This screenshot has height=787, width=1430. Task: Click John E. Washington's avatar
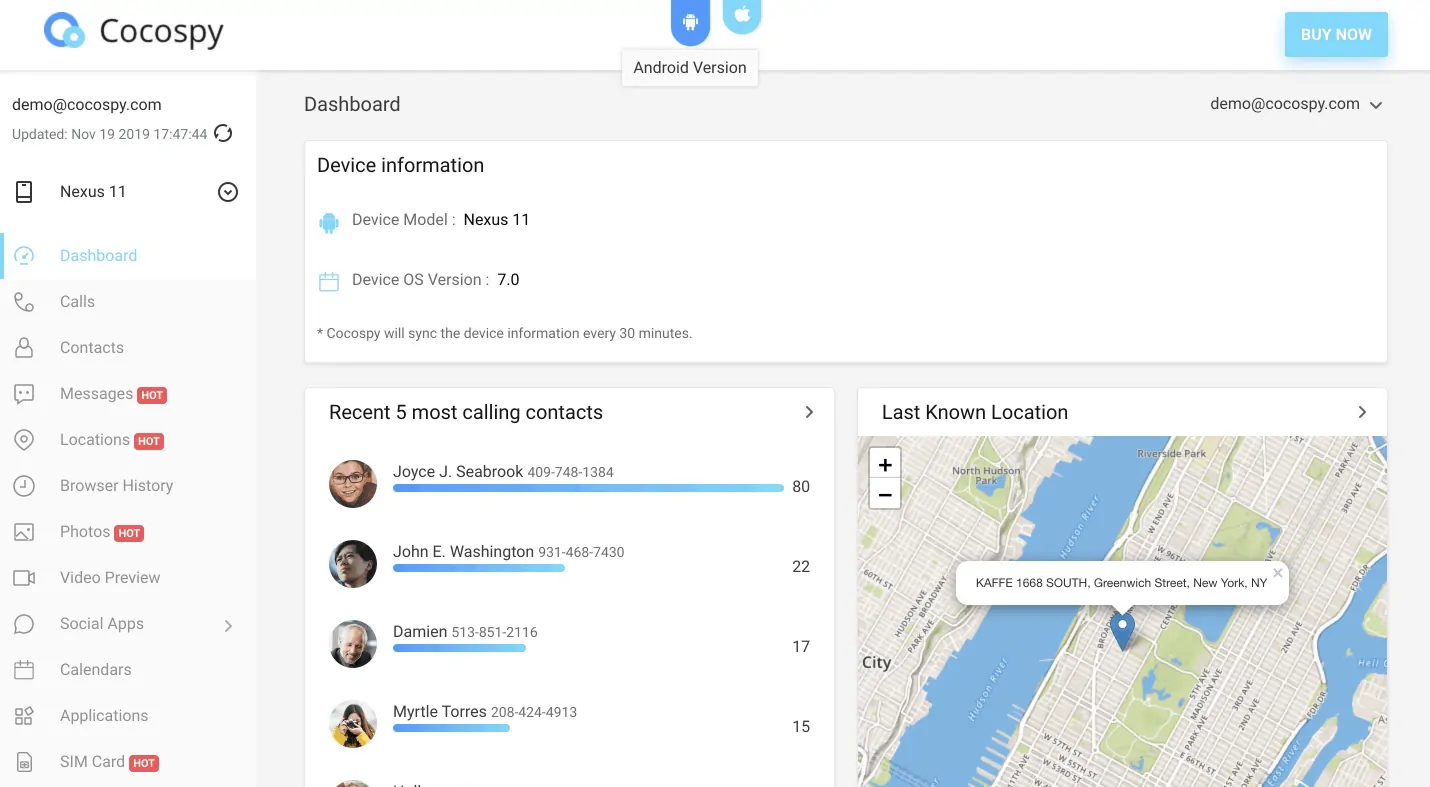coord(353,564)
